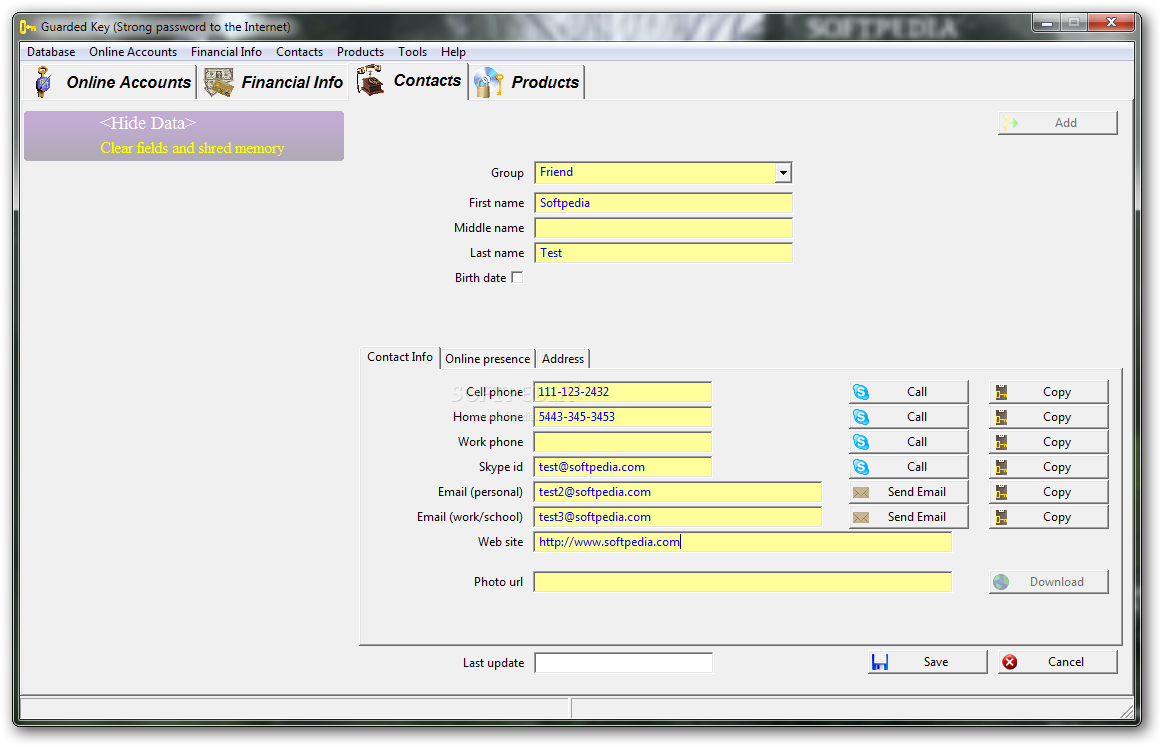Click the red X Cancel icon

[1009, 663]
